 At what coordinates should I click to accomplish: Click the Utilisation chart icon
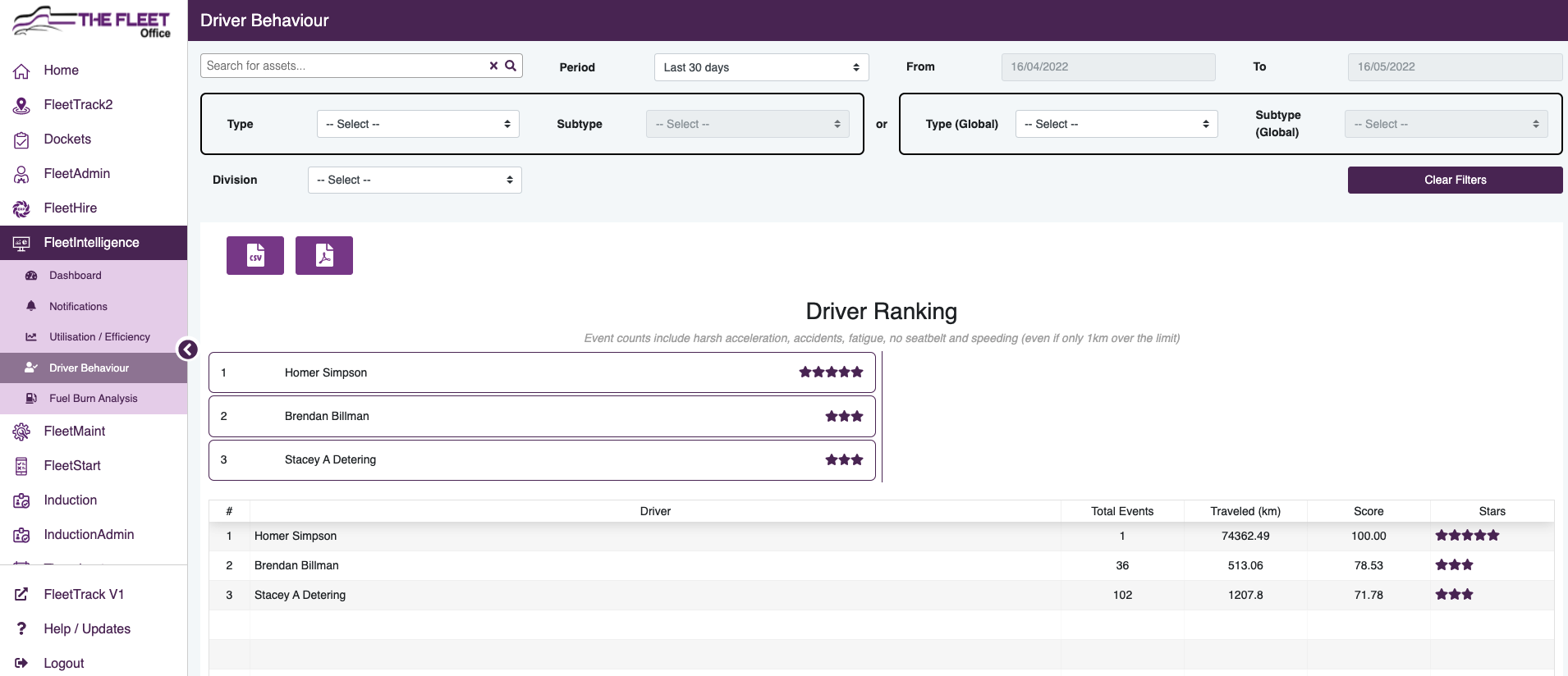coord(31,337)
